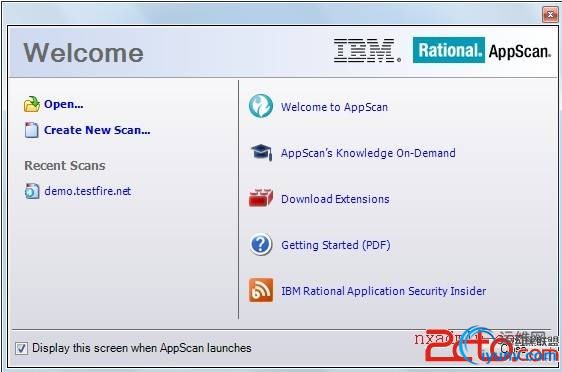Click the Open folder icon
Screen dimensions: 562x372
click(32, 104)
